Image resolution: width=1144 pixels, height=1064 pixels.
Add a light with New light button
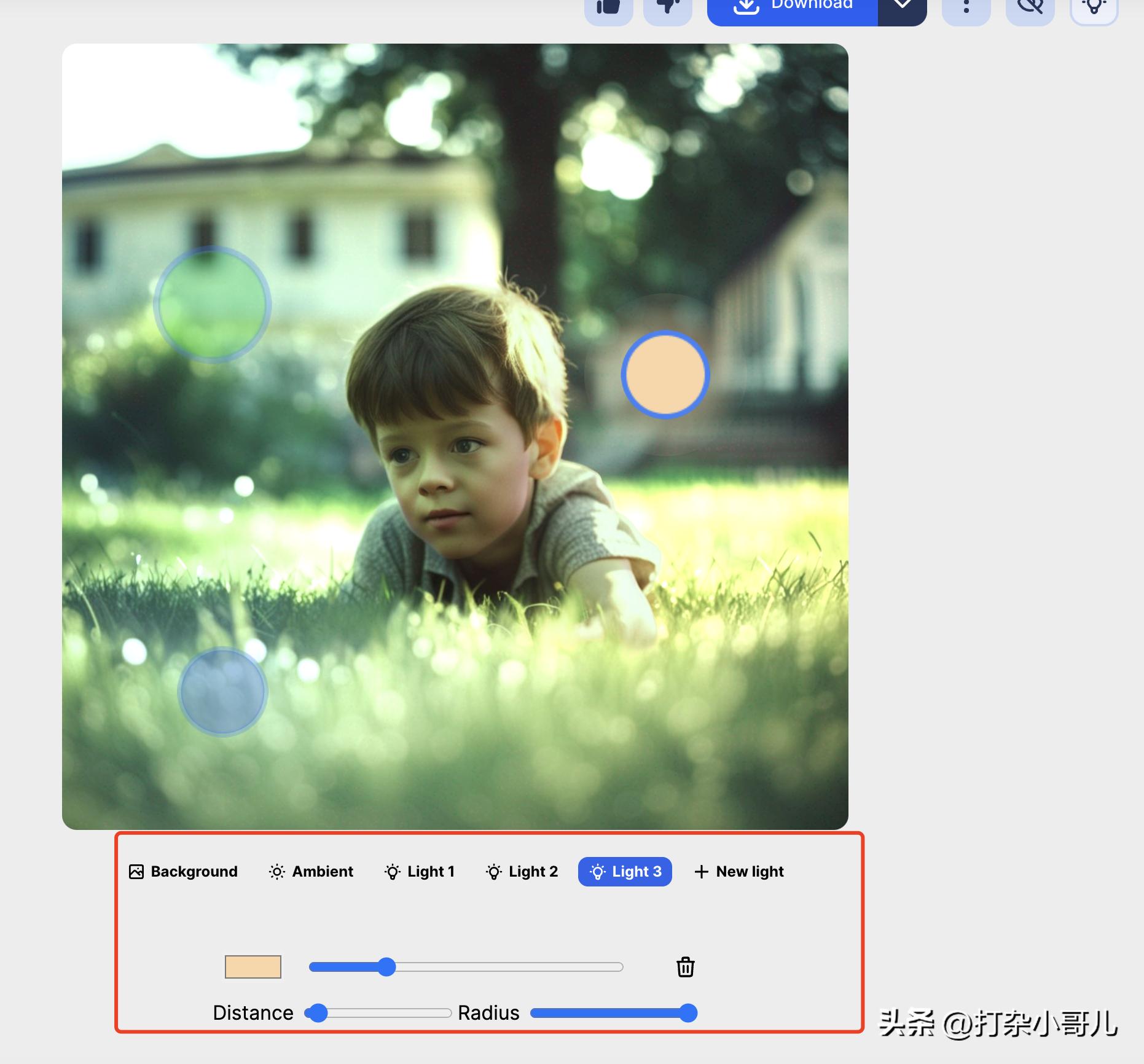click(739, 872)
